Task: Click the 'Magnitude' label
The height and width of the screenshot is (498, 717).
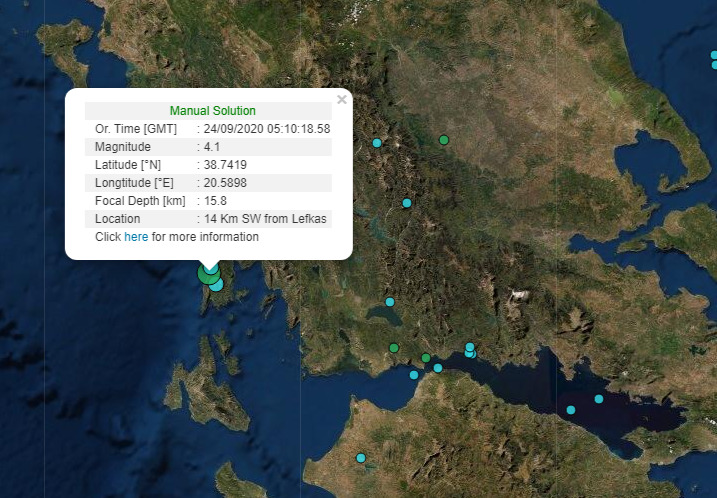Action: click(123, 147)
